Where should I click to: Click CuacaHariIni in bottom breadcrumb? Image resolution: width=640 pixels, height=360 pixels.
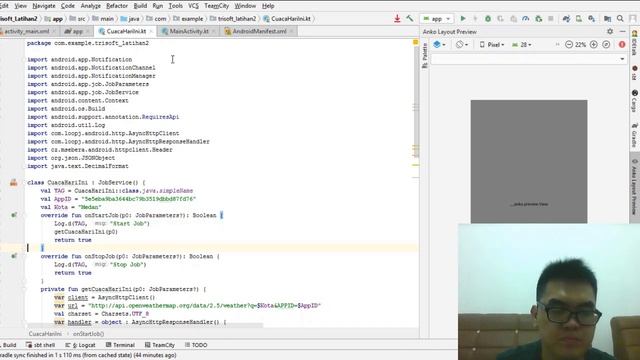point(45,334)
